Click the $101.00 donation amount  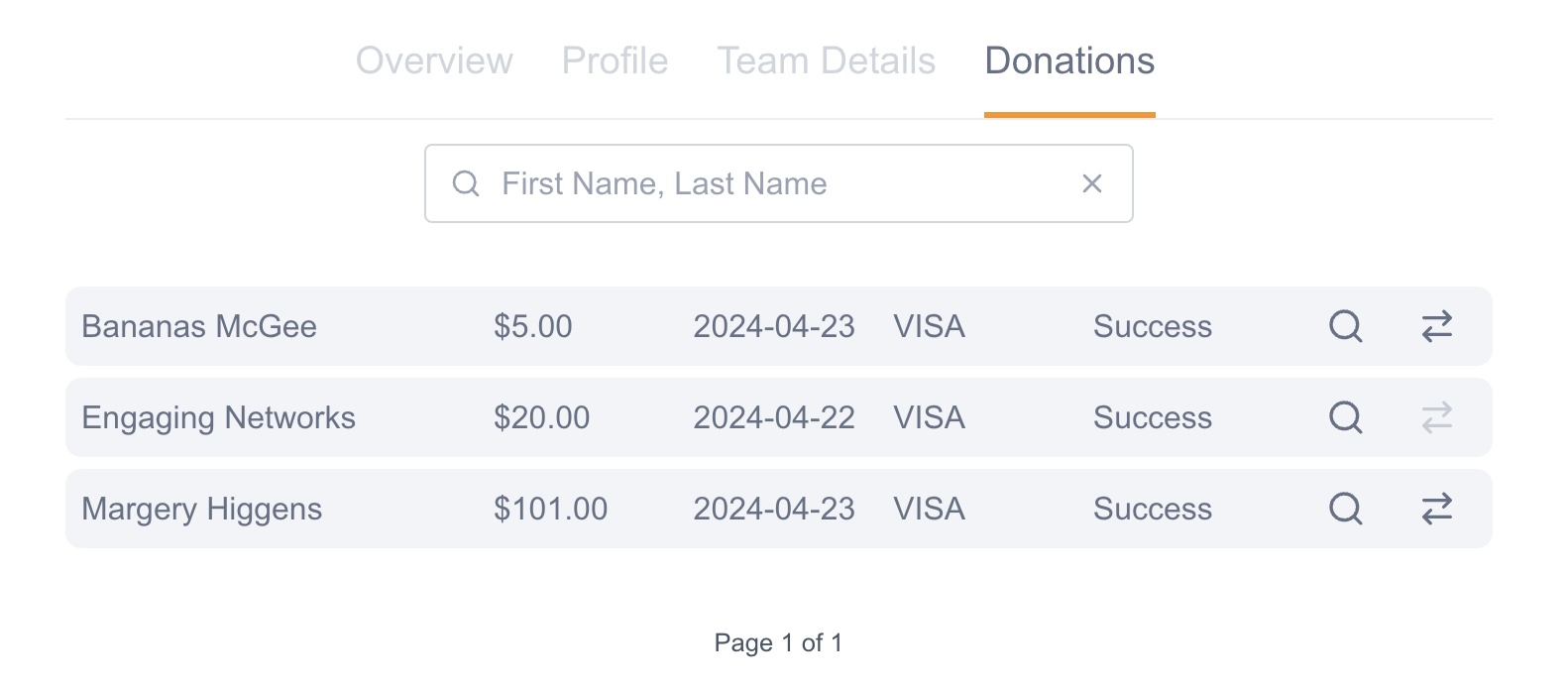click(x=550, y=509)
